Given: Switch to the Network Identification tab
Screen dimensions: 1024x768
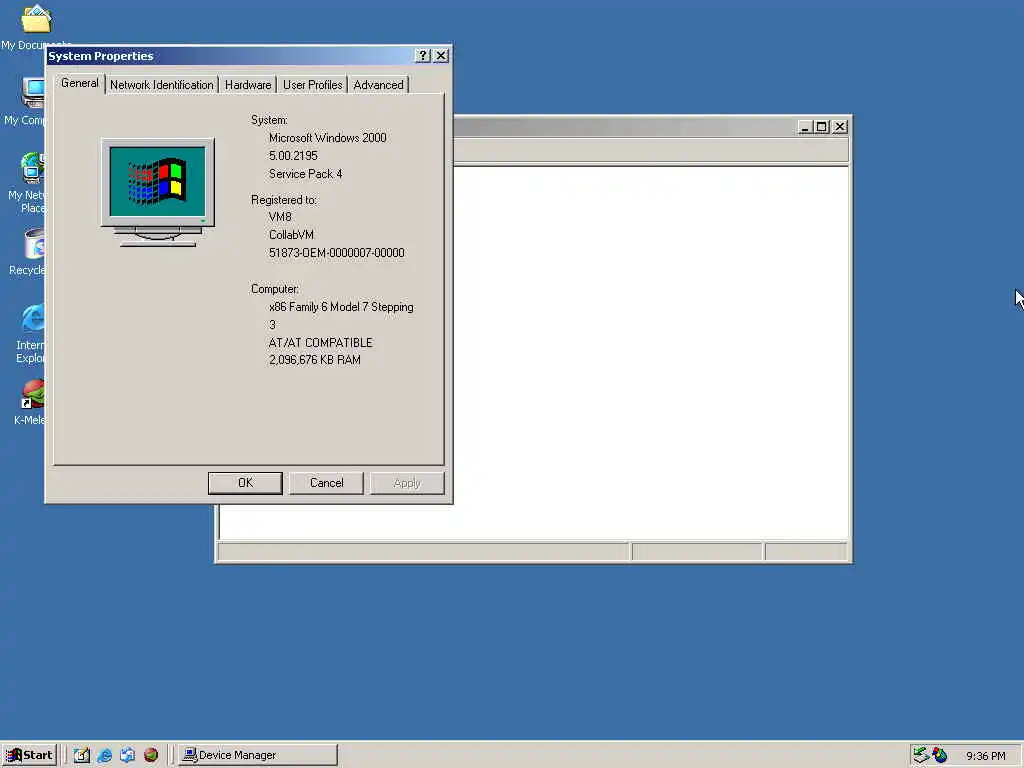Looking at the screenshot, I should pos(161,85).
